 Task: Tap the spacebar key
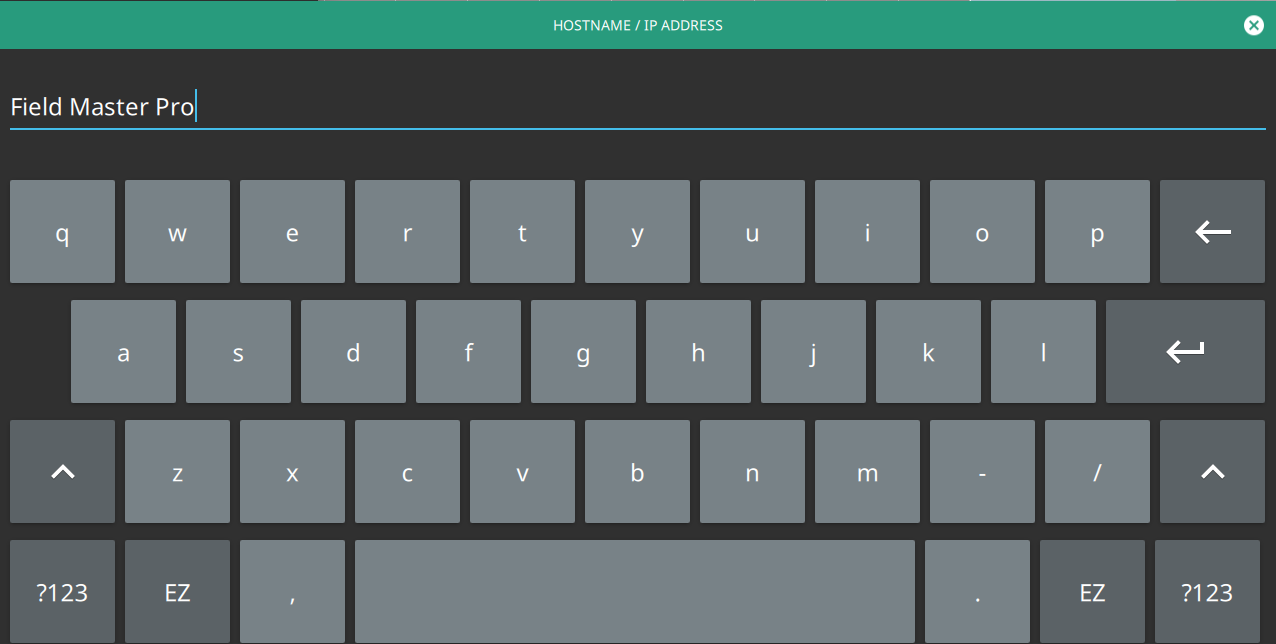point(634,592)
